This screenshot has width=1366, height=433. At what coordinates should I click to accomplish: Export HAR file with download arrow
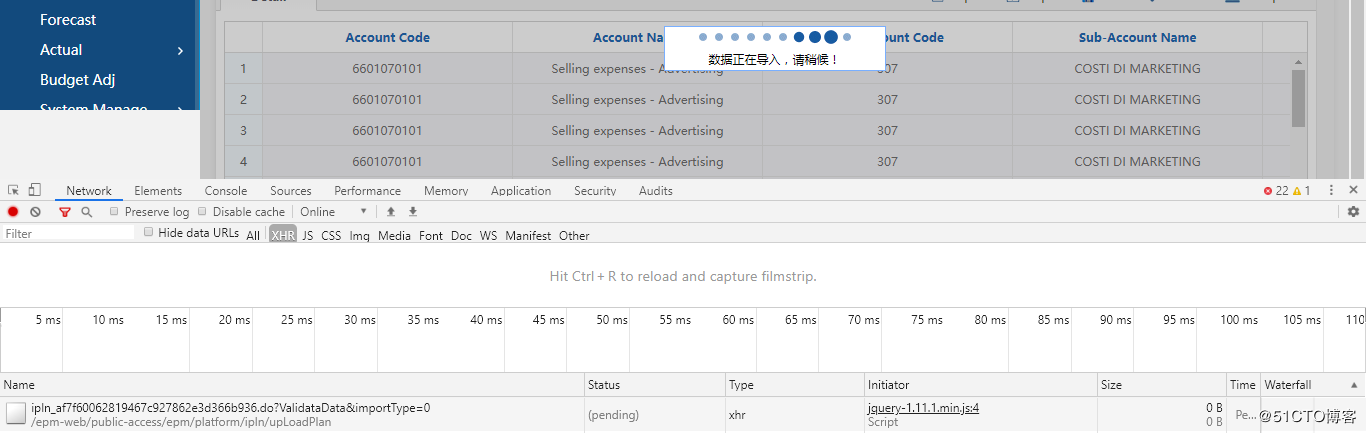[412, 212]
